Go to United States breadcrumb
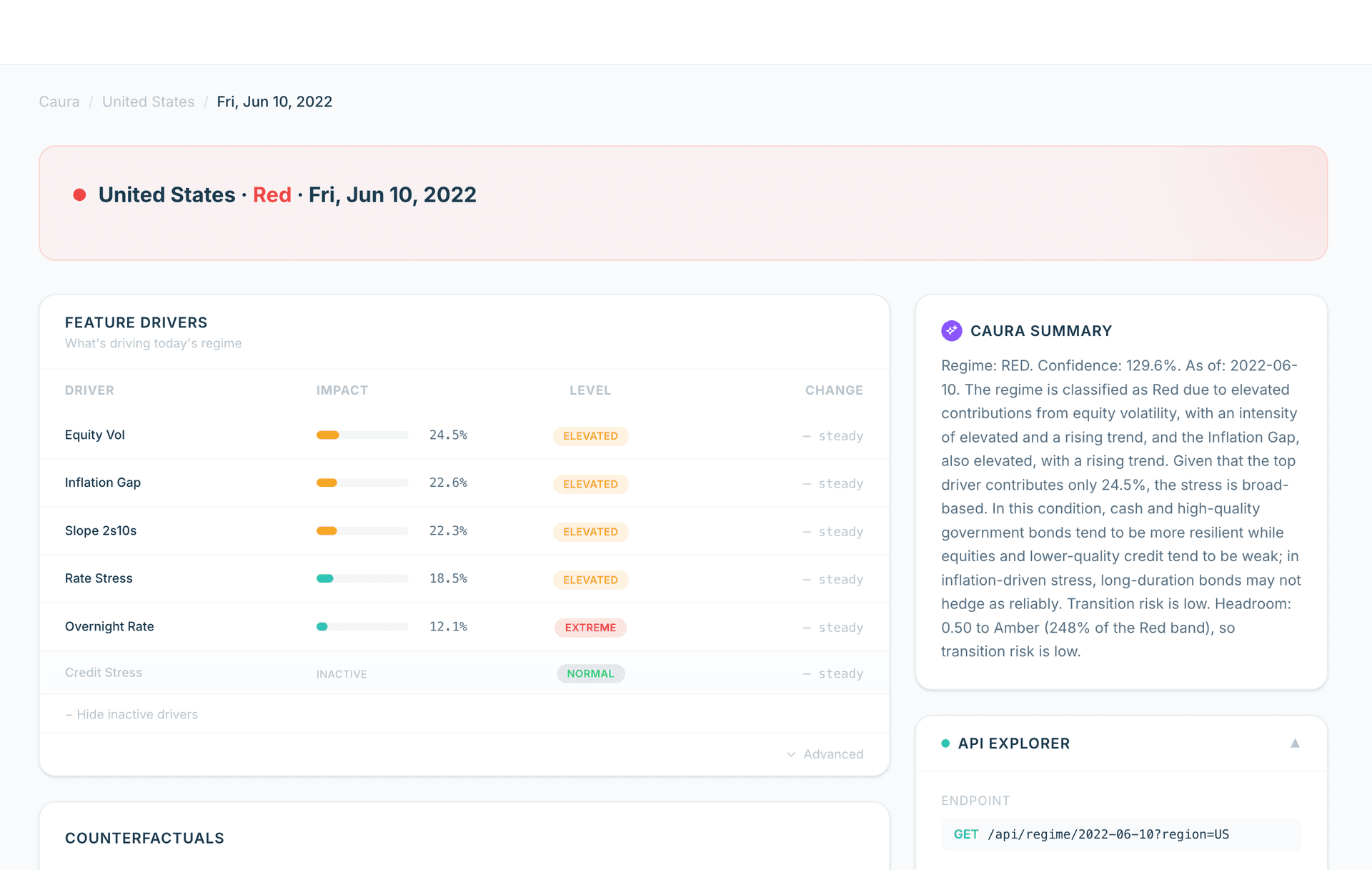Image resolution: width=1372 pixels, height=870 pixels. pyautogui.click(x=148, y=102)
